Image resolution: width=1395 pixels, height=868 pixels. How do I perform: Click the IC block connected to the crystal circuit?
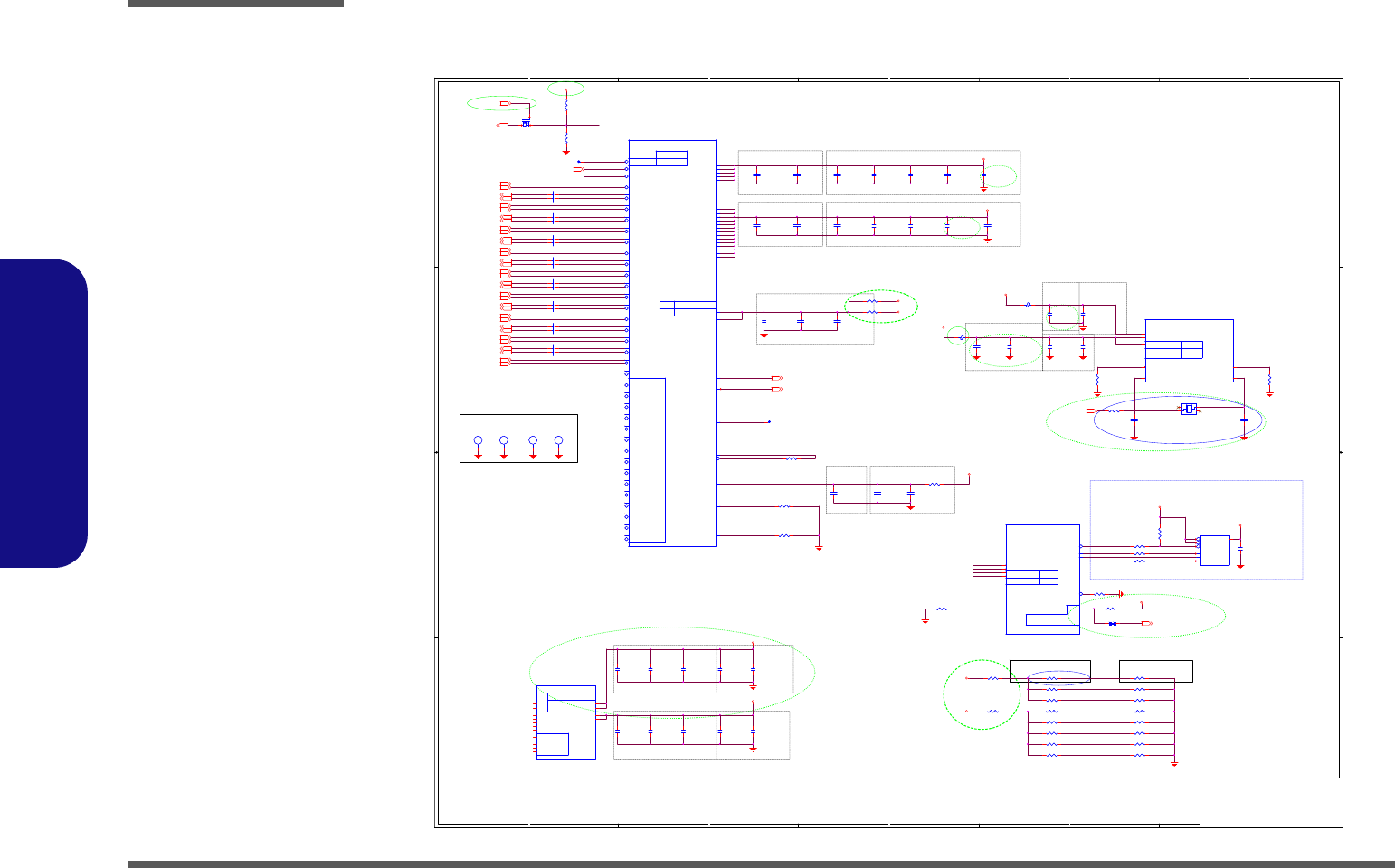(x=1189, y=351)
